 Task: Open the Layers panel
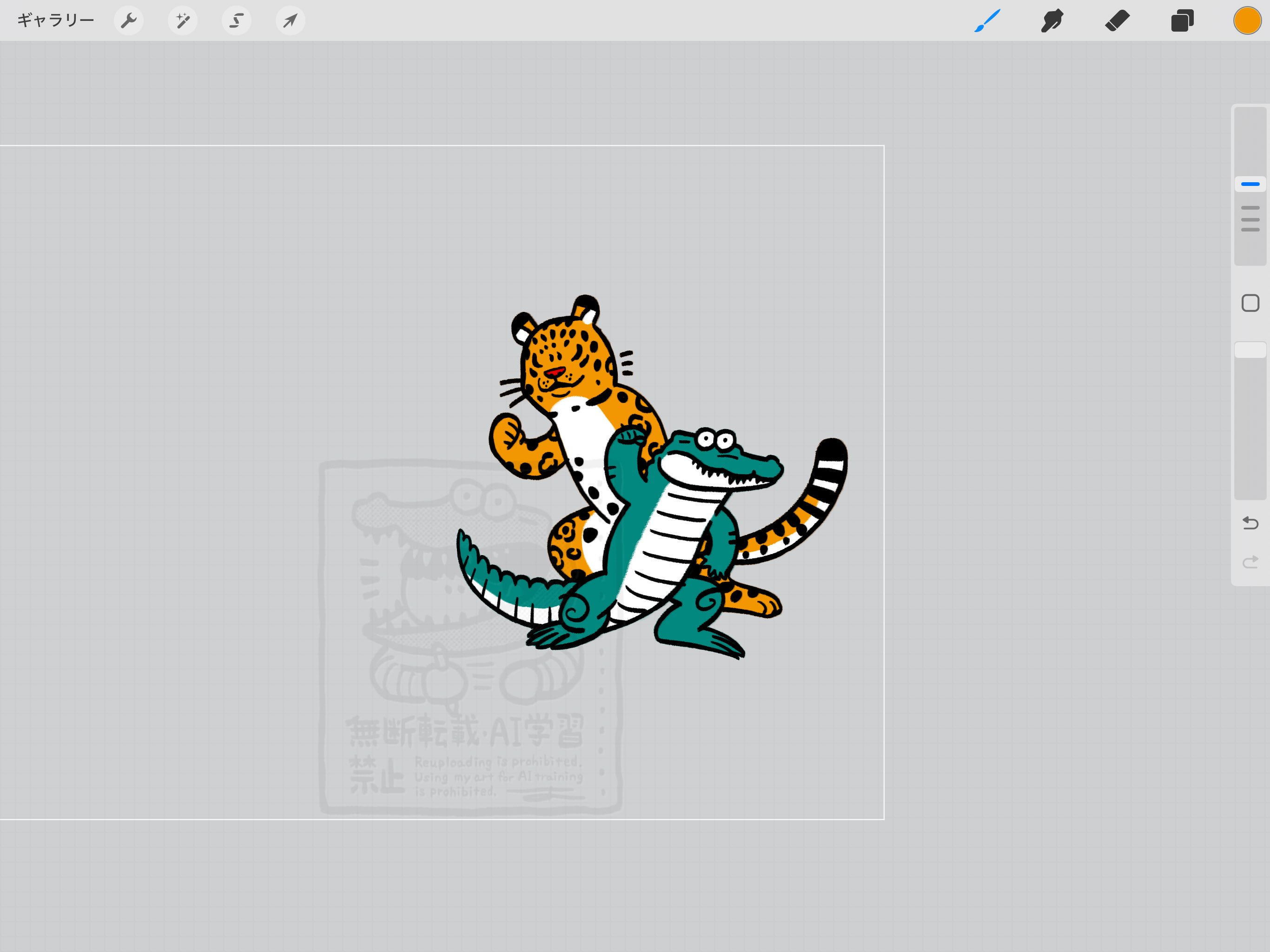click(1182, 21)
